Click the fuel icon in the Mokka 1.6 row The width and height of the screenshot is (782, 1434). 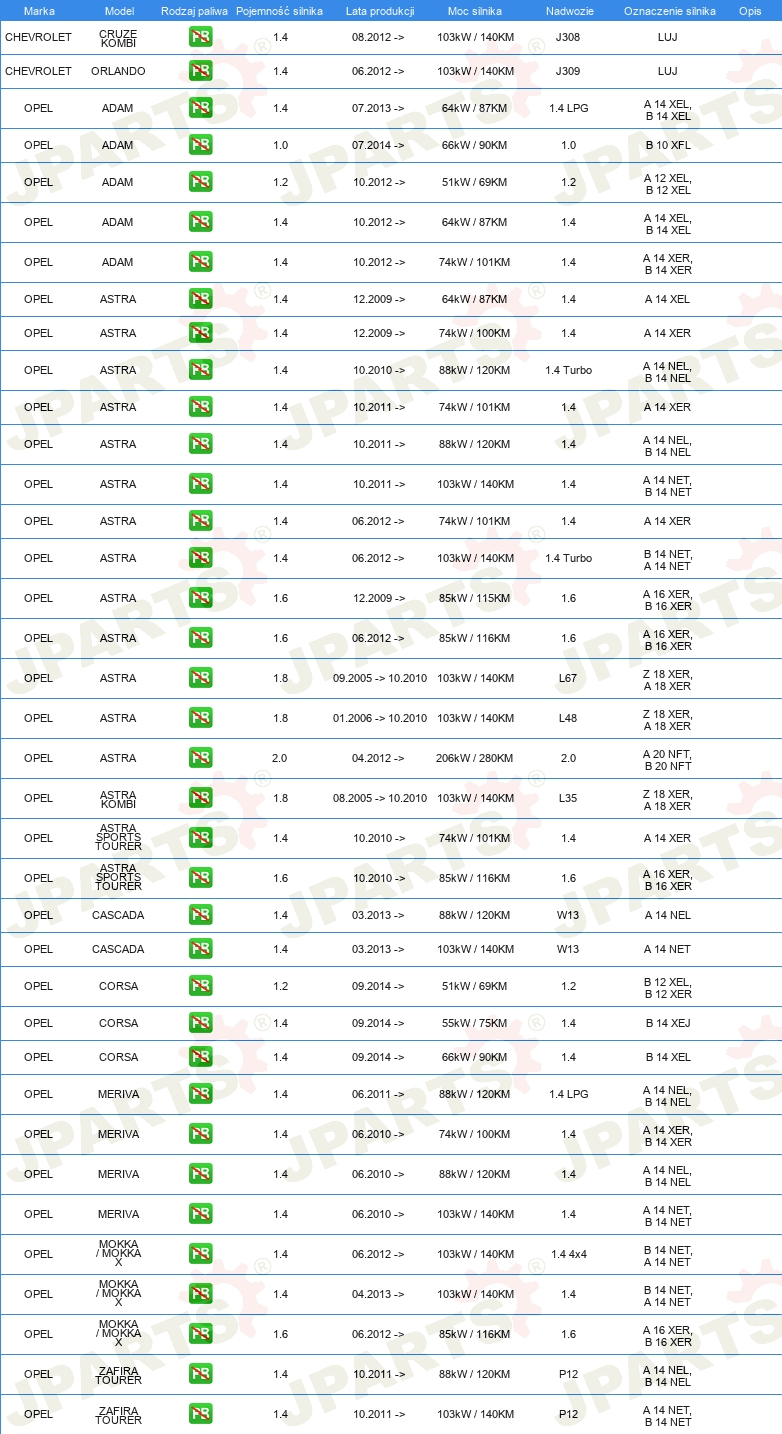(x=200, y=1334)
